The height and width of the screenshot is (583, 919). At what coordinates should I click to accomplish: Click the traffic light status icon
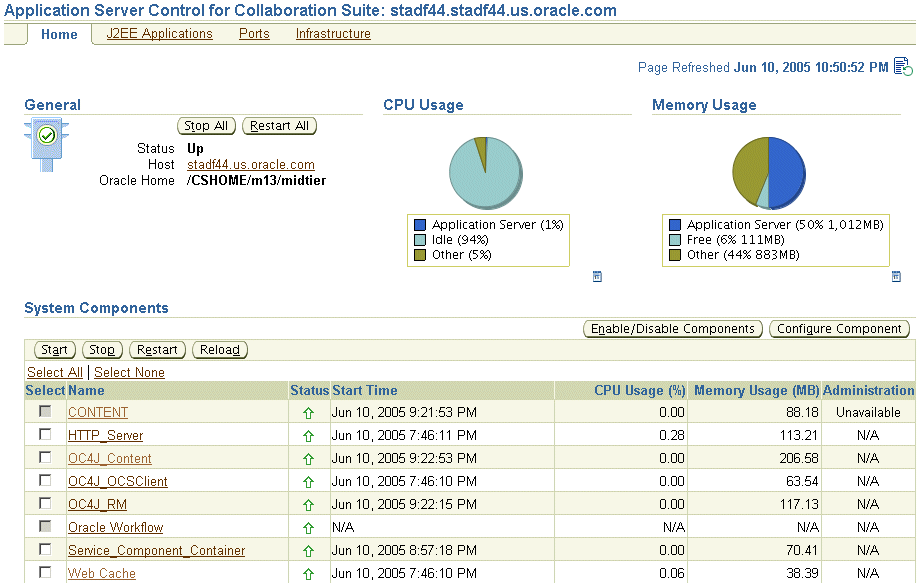pyautogui.click(x=46, y=143)
